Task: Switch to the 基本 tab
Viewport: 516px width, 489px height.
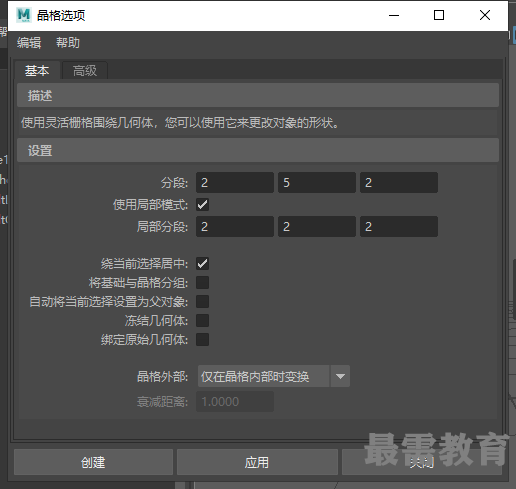Action: pyautogui.click(x=37, y=71)
